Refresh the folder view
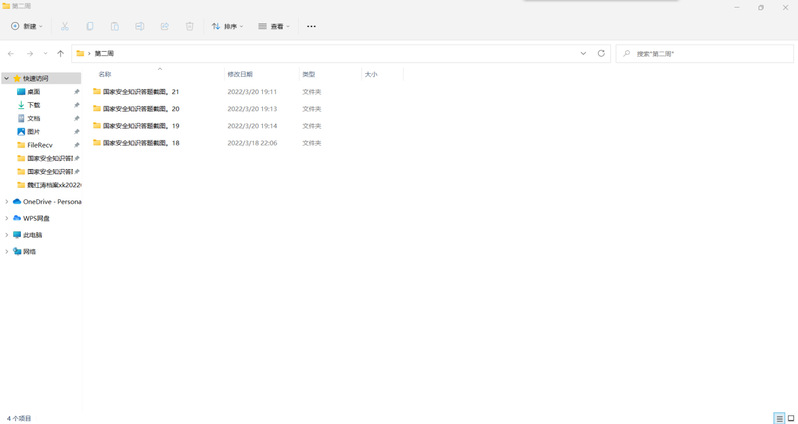 [601, 53]
